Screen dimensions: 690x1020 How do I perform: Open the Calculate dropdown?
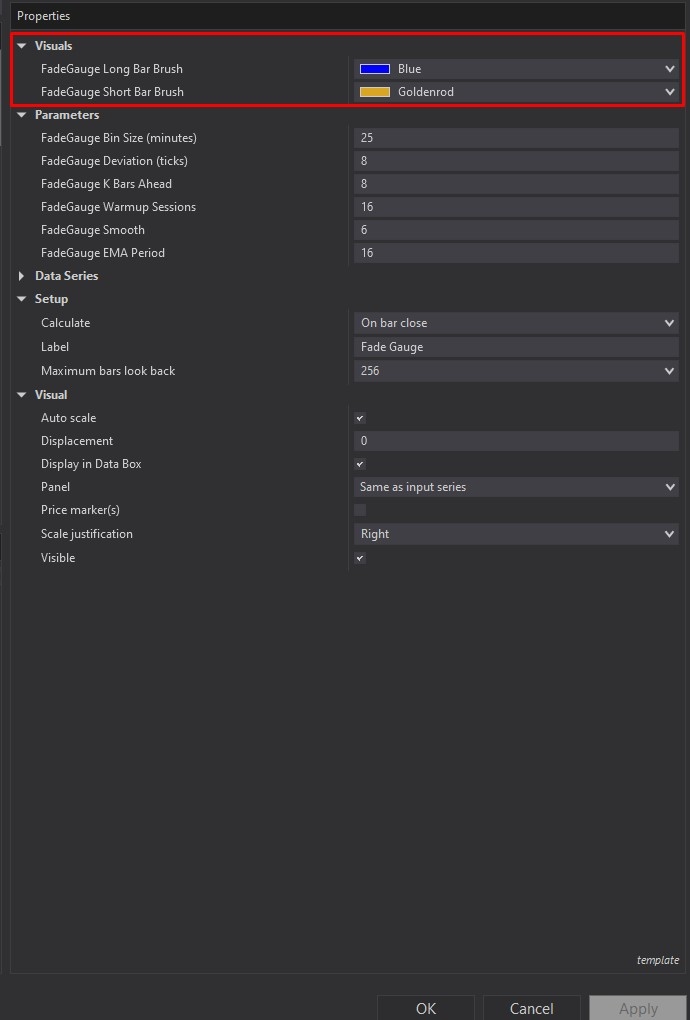click(x=669, y=323)
